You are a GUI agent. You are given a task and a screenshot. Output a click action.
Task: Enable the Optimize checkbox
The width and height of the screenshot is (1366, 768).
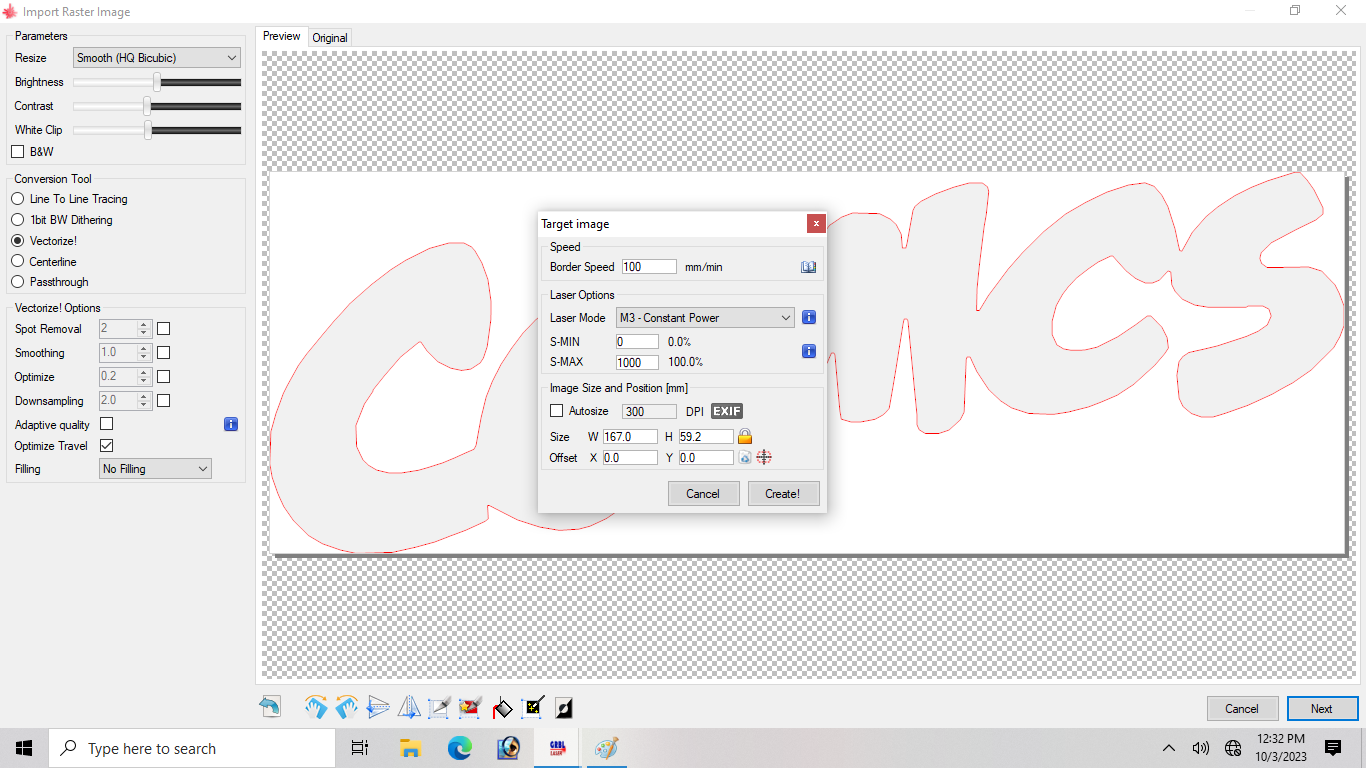tap(164, 376)
